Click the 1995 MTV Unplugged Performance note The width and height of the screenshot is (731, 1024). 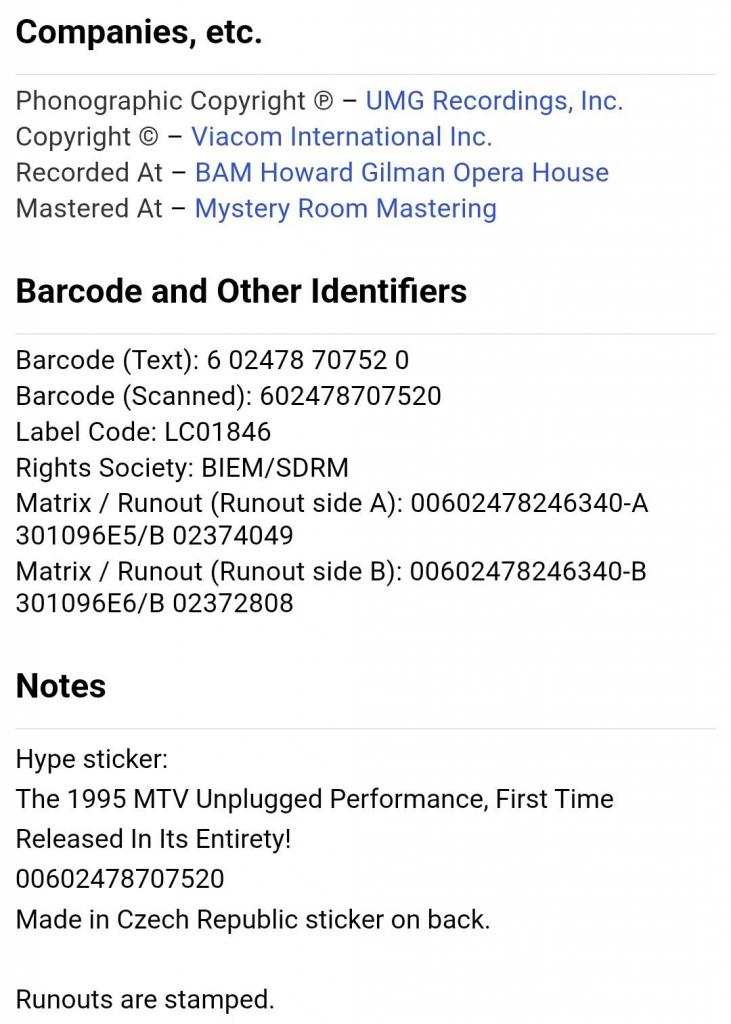point(314,799)
